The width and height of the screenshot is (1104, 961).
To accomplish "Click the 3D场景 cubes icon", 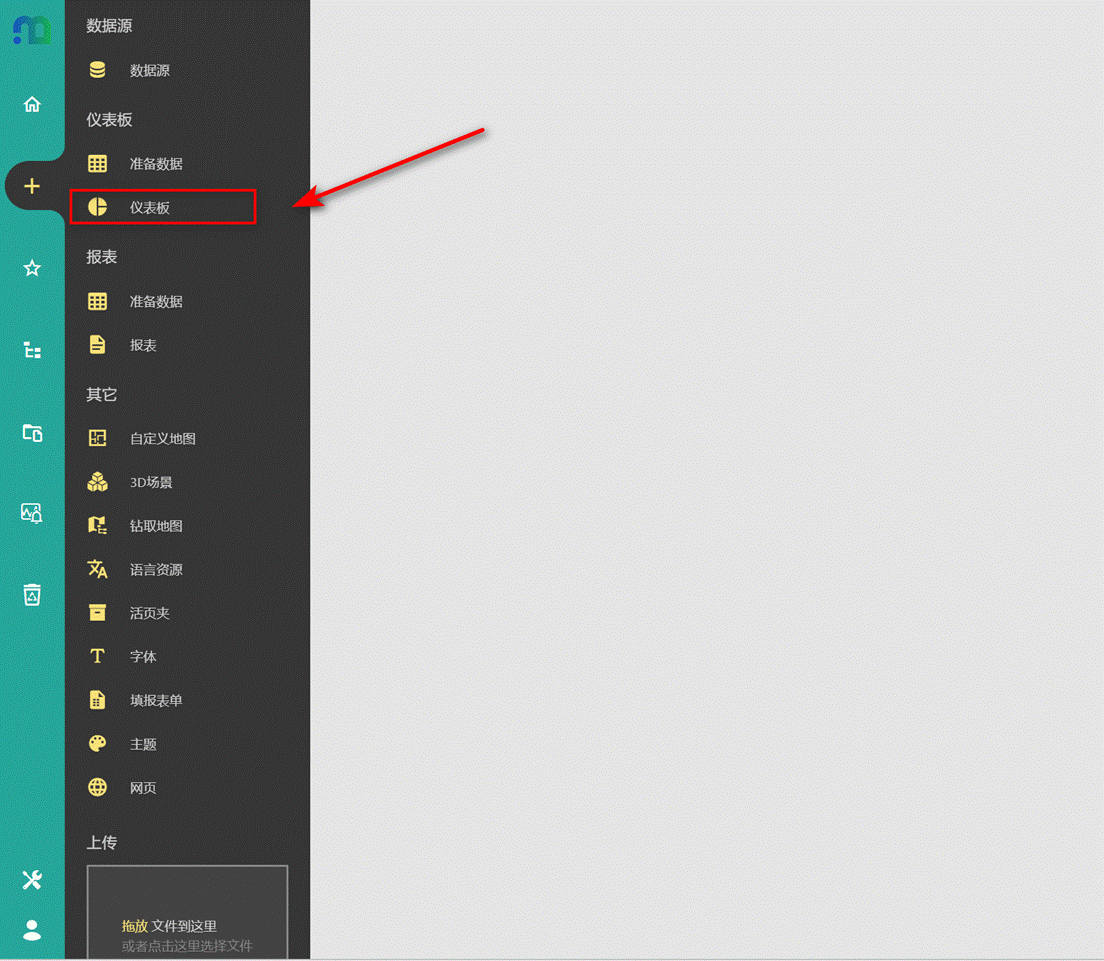I will click(97, 482).
